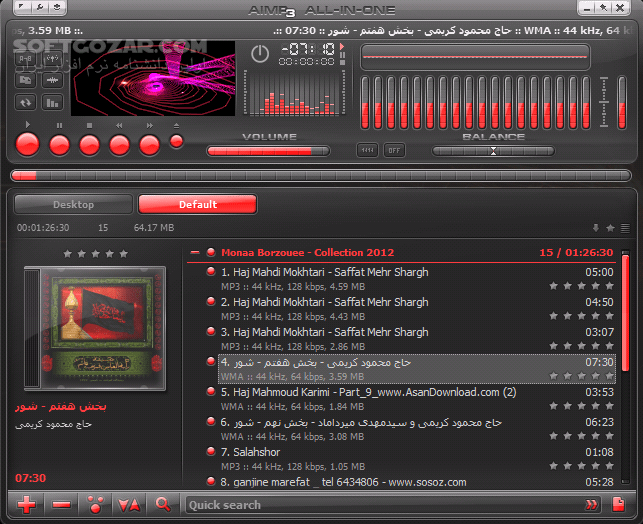Toggle the equalizer OFF switch
Screen dimensions: 643x524
[395, 150]
